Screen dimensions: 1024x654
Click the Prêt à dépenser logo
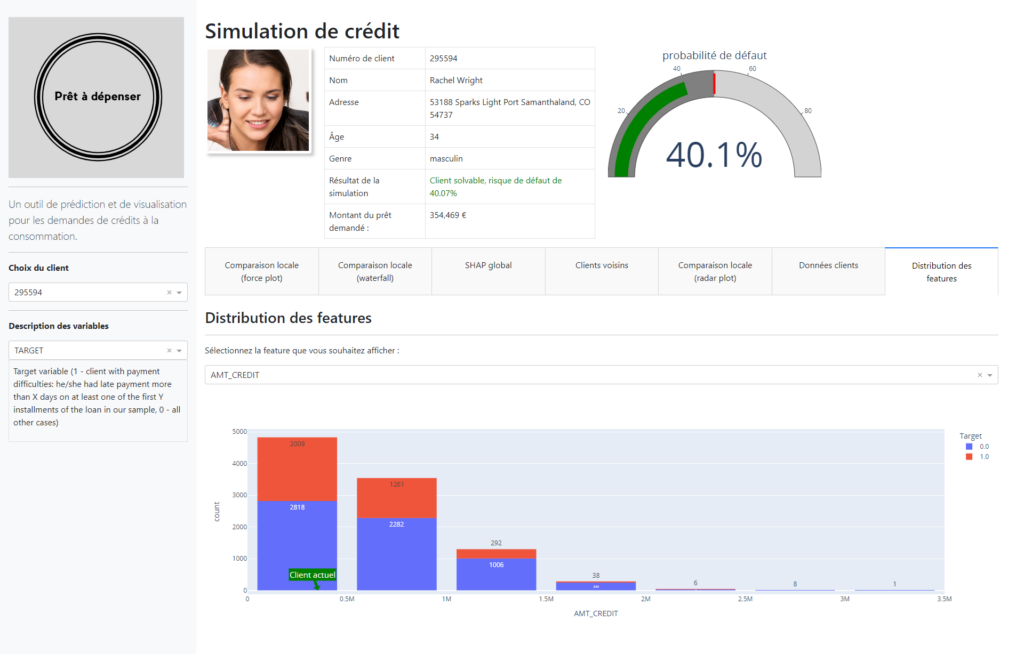pyautogui.click(x=97, y=97)
